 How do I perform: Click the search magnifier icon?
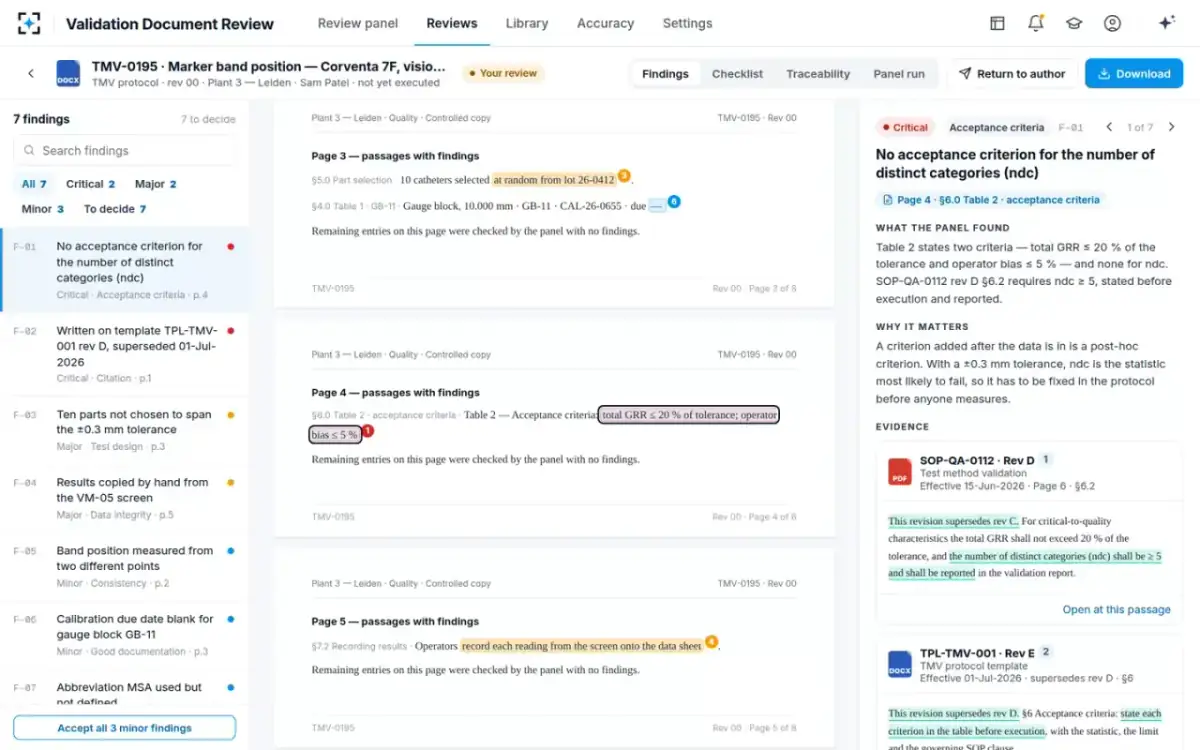tap(29, 151)
